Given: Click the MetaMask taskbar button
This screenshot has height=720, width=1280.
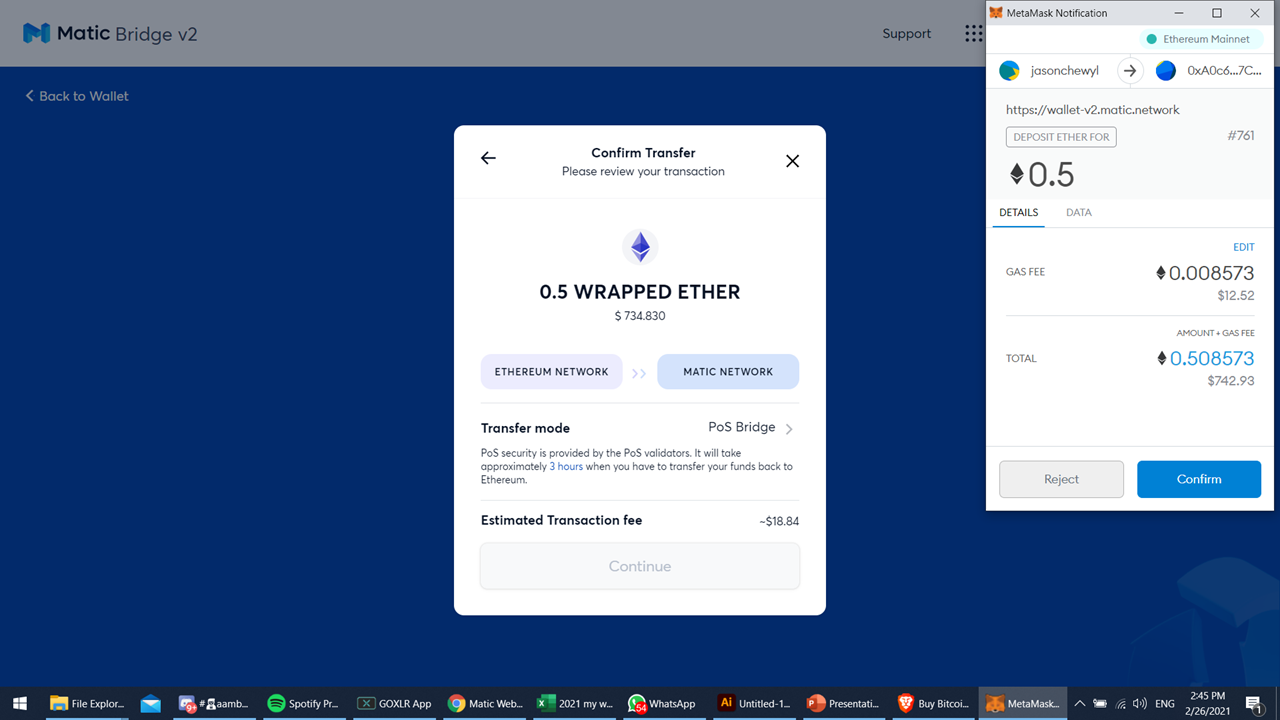Looking at the screenshot, I should [1024, 703].
